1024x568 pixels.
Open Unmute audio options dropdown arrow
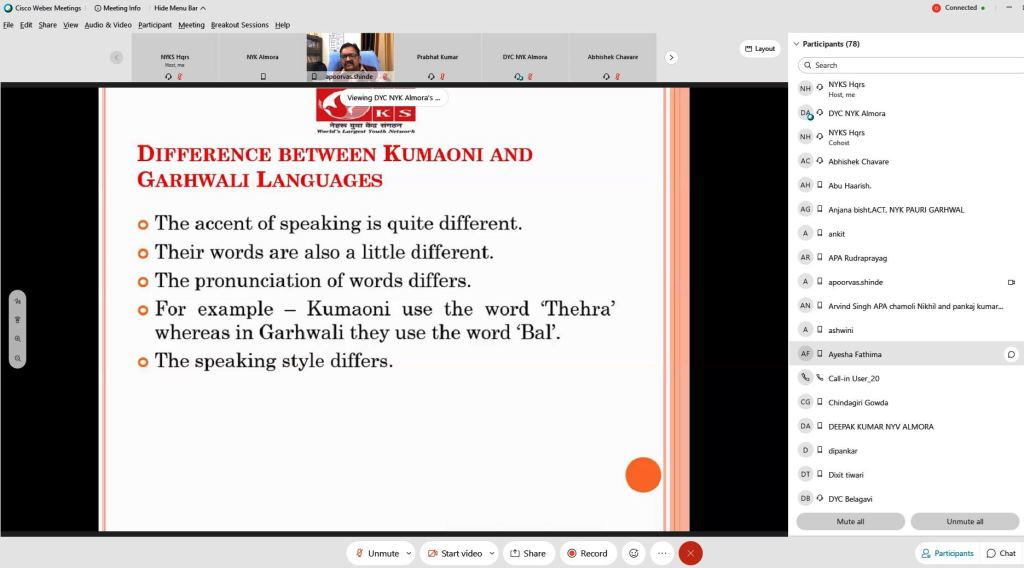tap(409, 553)
